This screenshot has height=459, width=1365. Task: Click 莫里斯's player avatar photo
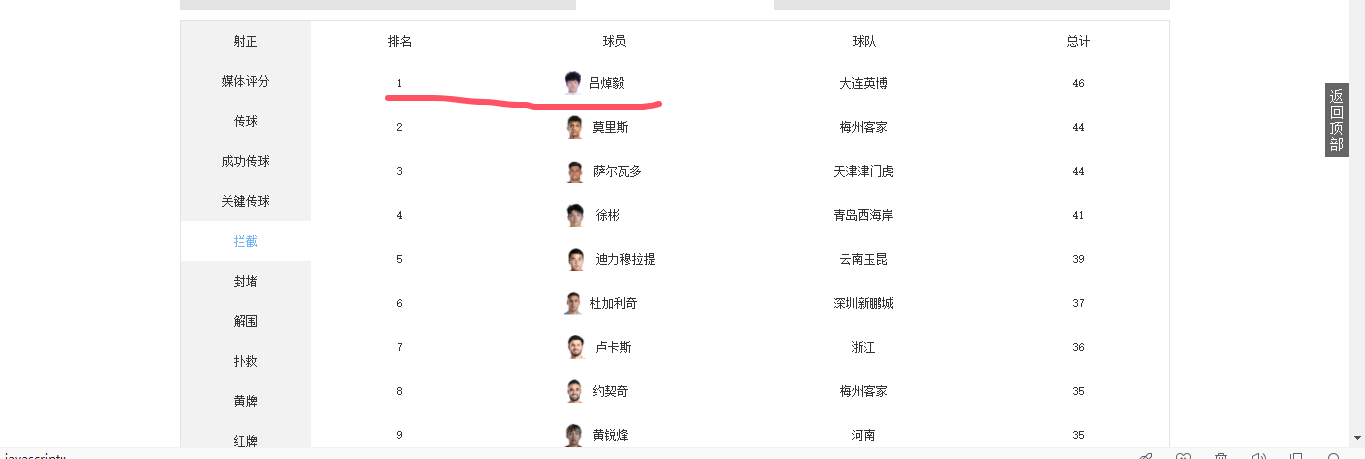(x=574, y=127)
